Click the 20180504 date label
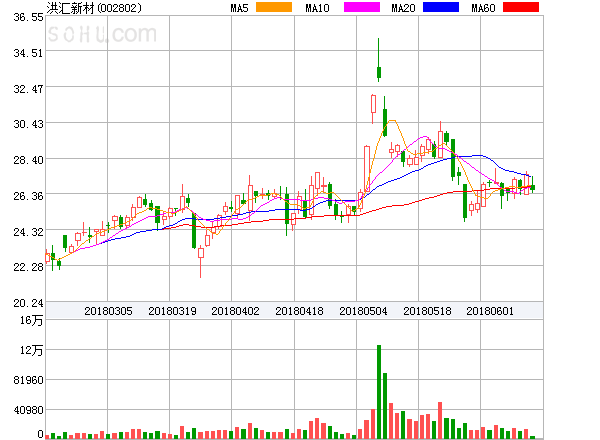This screenshot has height=440, width=600. [x=363, y=311]
